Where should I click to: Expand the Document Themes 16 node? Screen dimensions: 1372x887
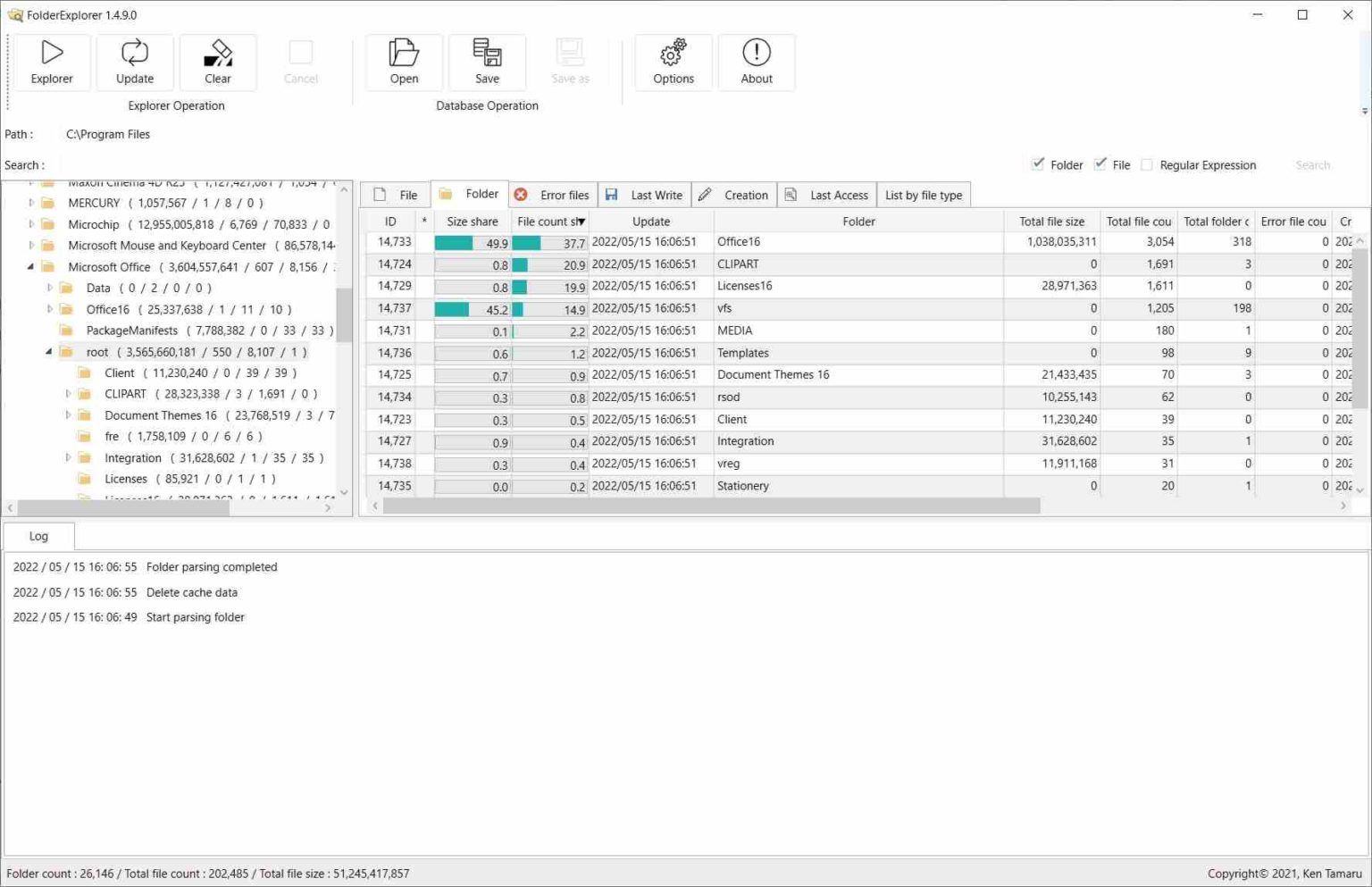(68, 414)
